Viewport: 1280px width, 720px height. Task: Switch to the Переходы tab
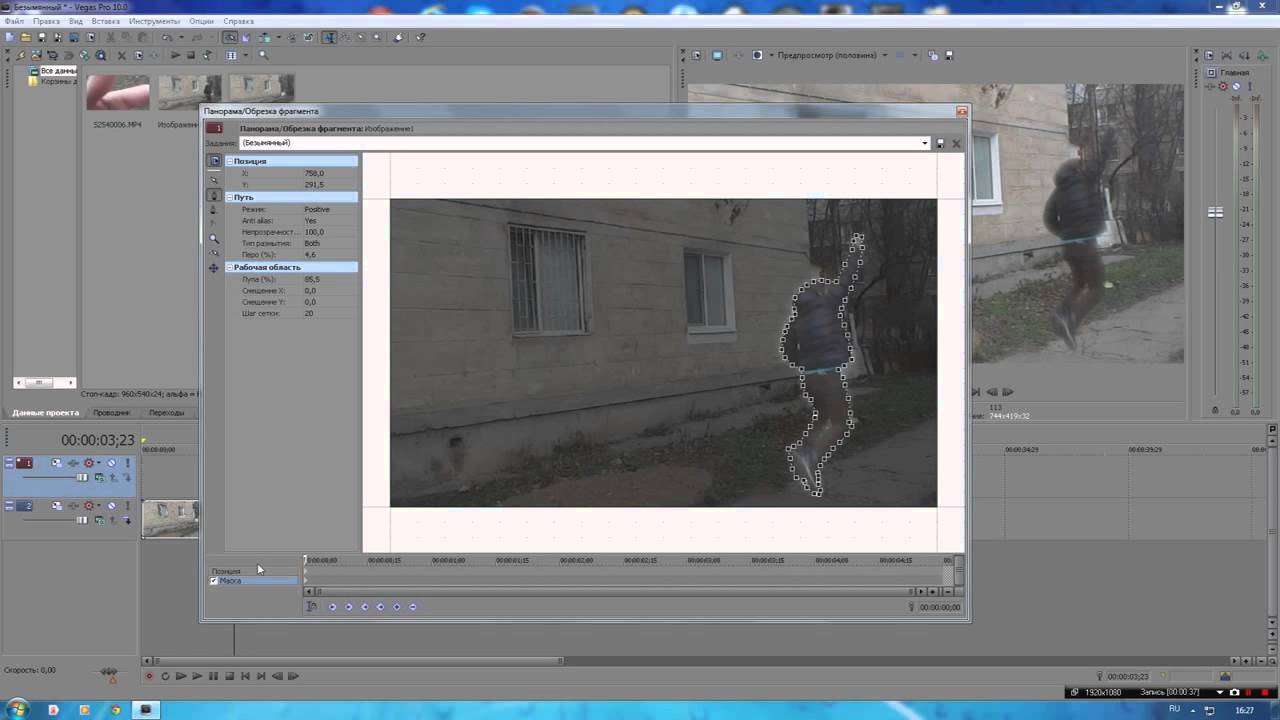click(166, 412)
